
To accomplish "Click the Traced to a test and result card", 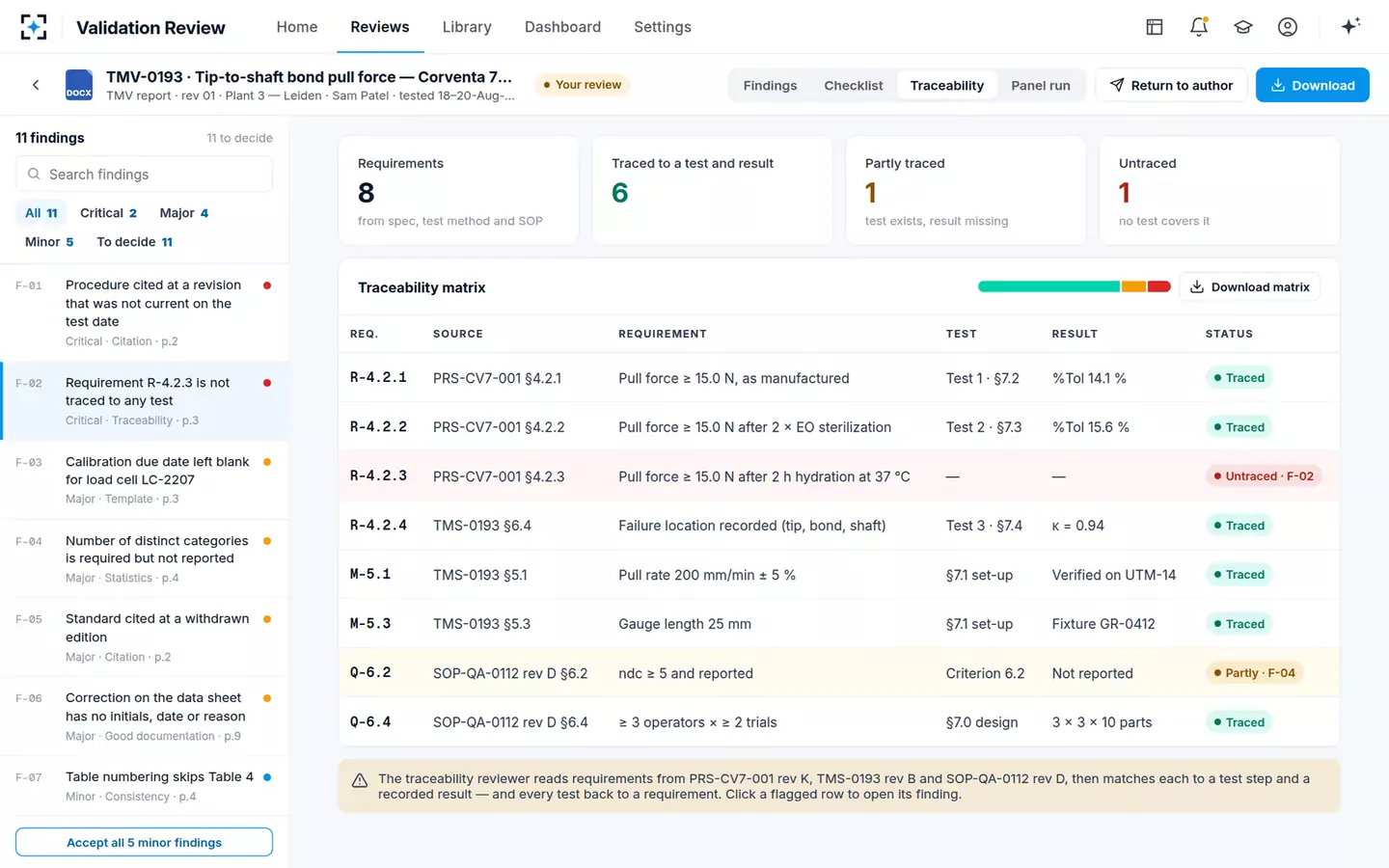I will (x=712, y=191).
